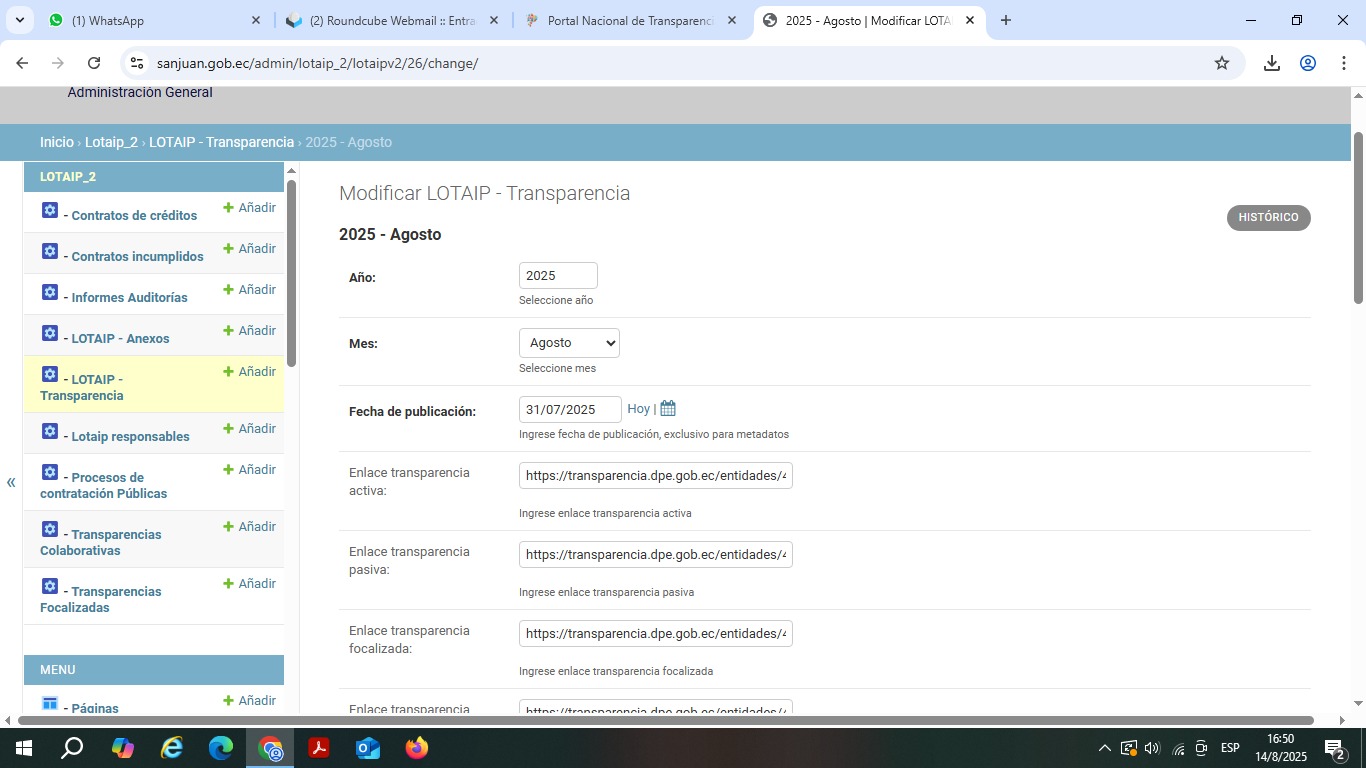Click the horizontal scrollbar at page bottom

click(665, 720)
